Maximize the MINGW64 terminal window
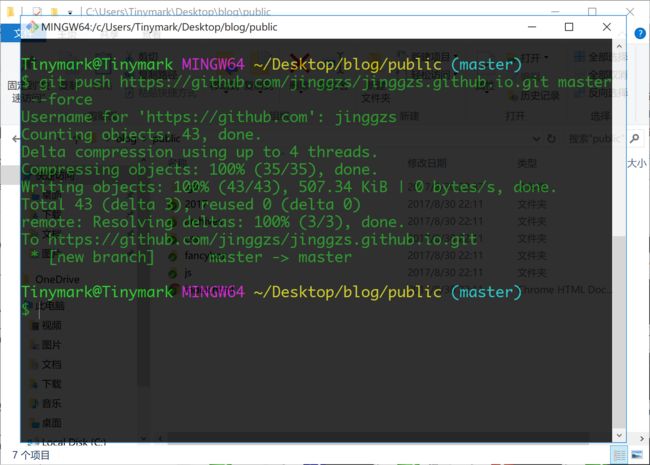650x465 pixels. [x=569, y=27]
